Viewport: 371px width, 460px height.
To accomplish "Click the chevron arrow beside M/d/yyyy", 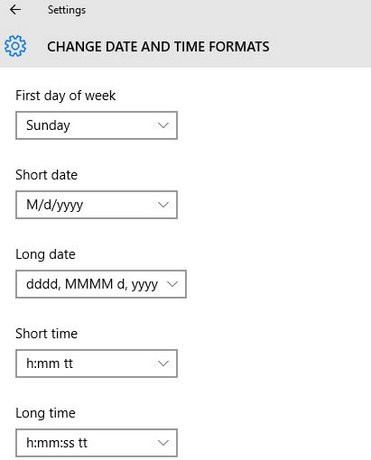I will (x=163, y=205).
